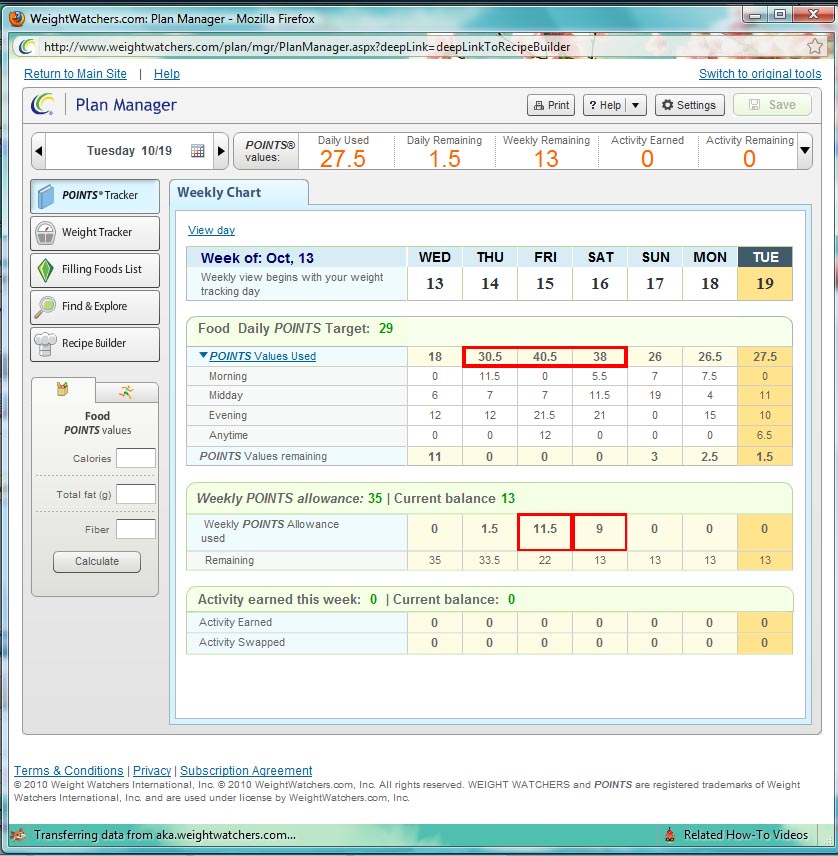Click Return to Main Site link
Screen dimensions: 838x856
(75, 74)
